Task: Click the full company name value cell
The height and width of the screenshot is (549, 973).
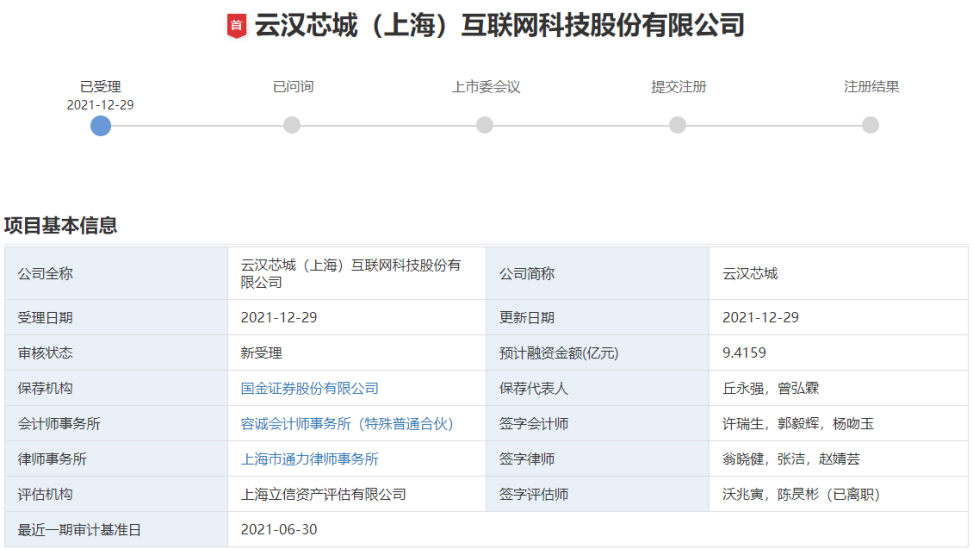Action: tap(357, 274)
